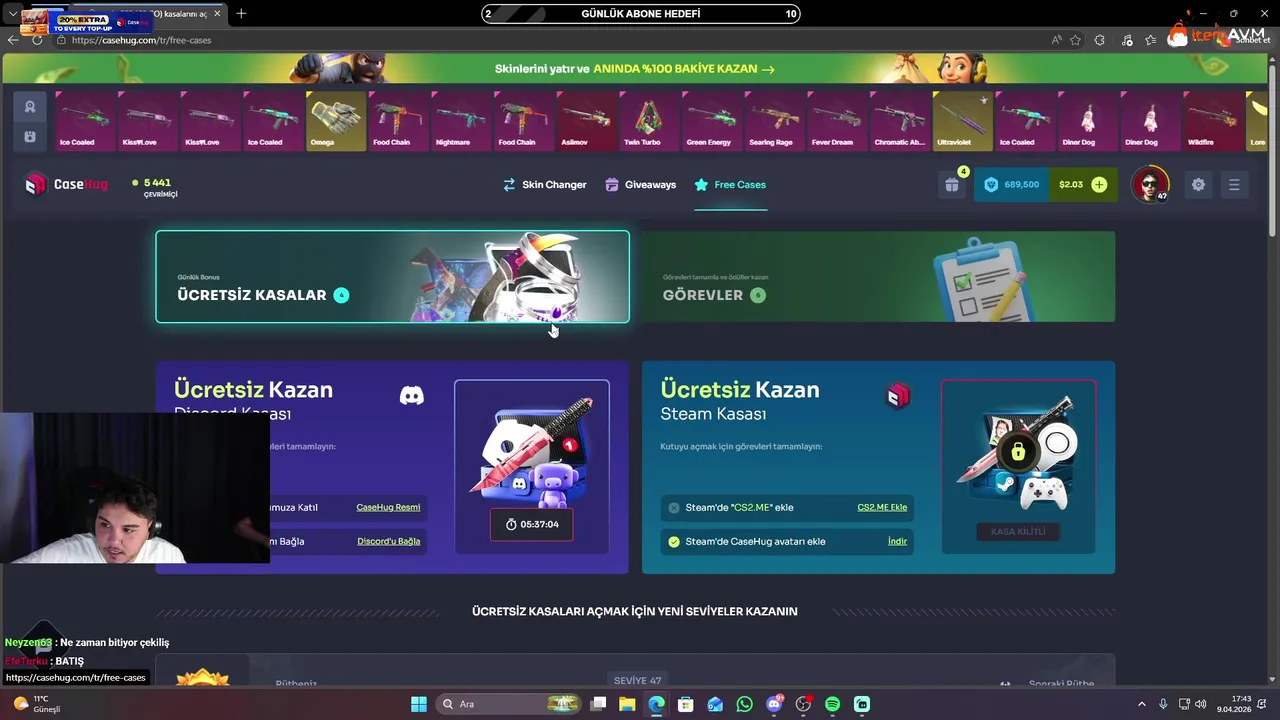Click the 689,500 gem balance
The image size is (1280, 720).
pyautogui.click(x=1012, y=185)
